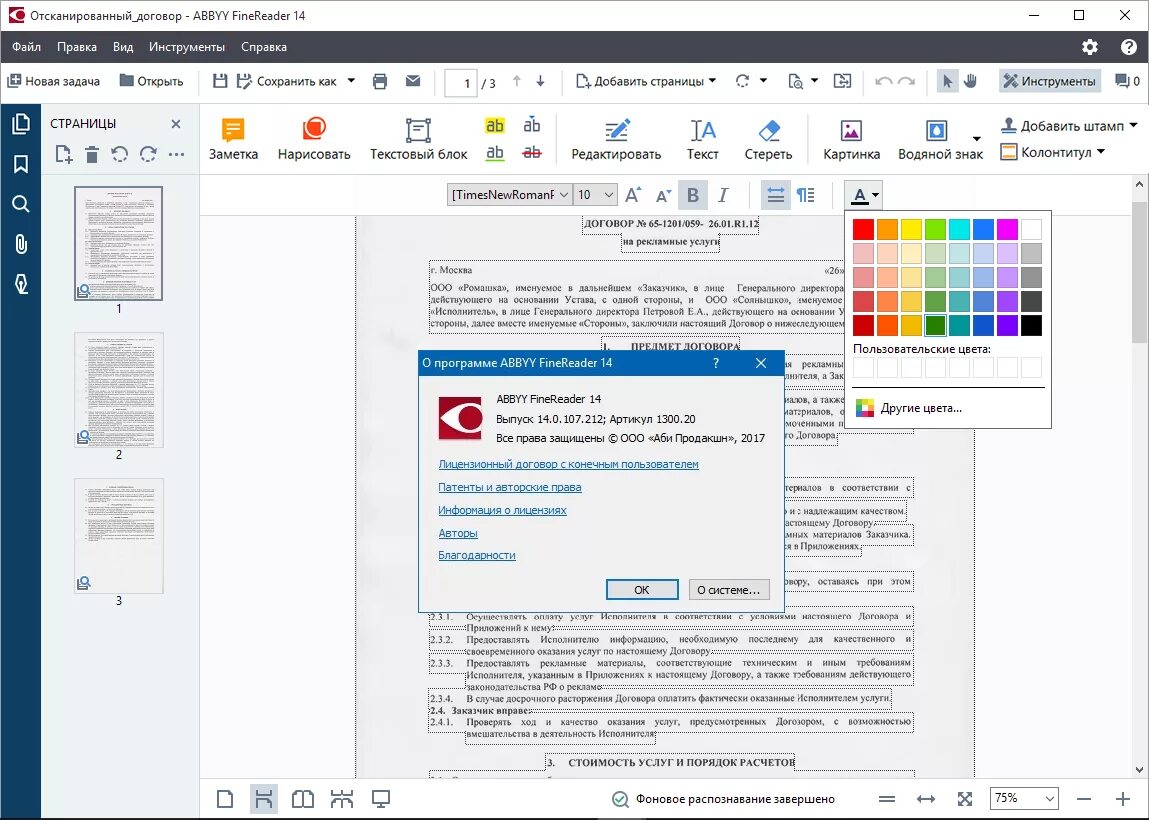Click New task (Новая задача) button
The height and width of the screenshot is (820, 1149).
coord(53,81)
